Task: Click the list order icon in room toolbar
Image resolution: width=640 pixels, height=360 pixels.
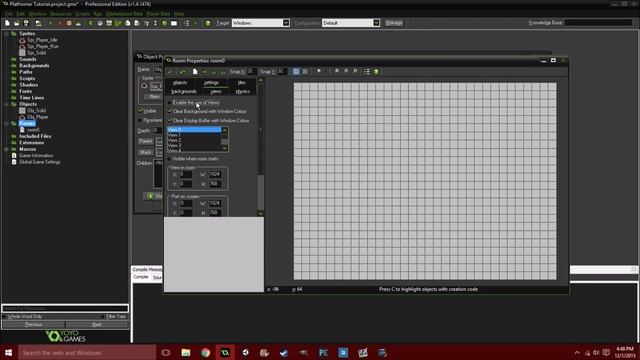Action: click(367, 71)
